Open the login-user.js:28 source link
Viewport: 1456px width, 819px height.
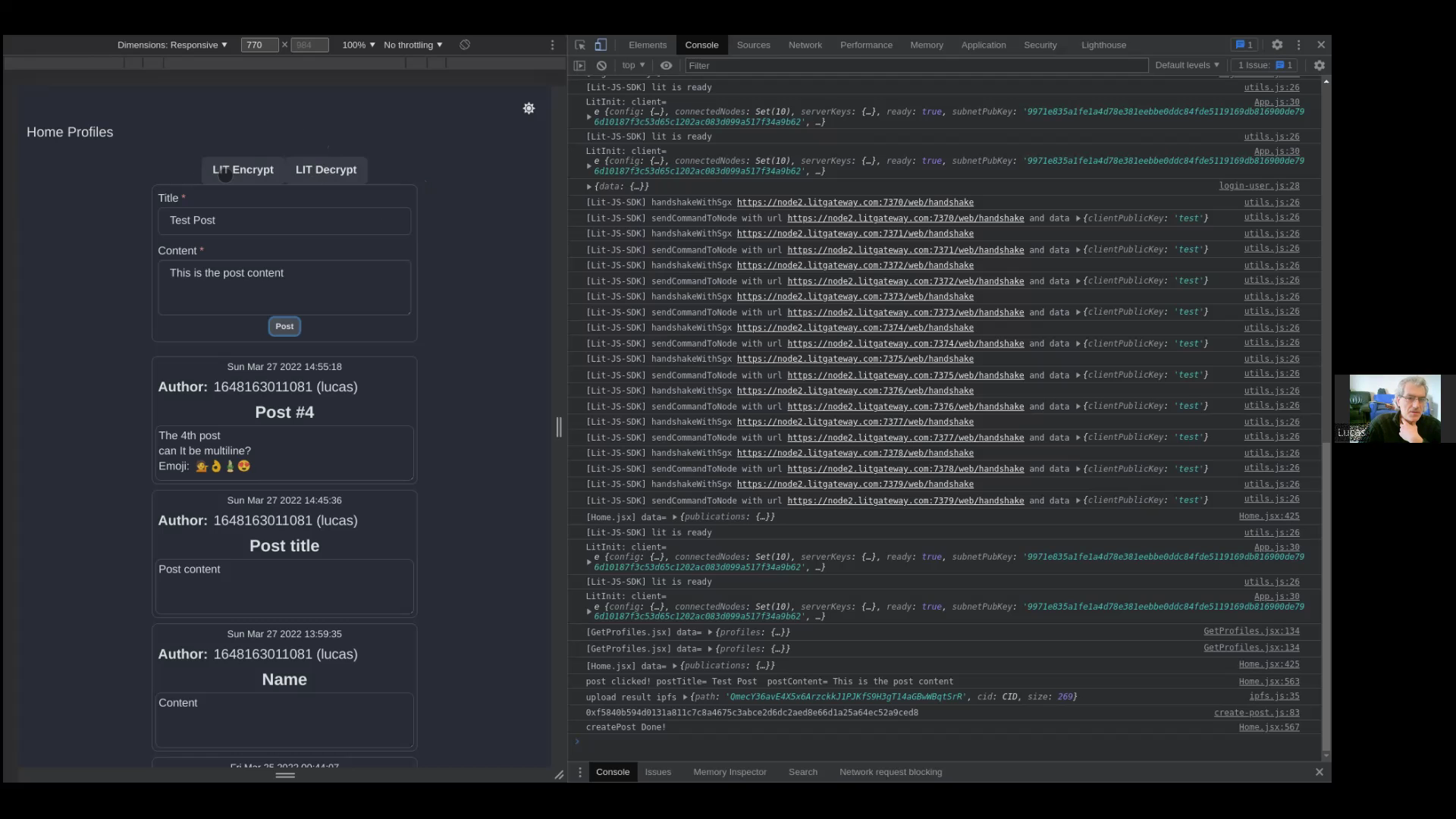coord(1259,186)
